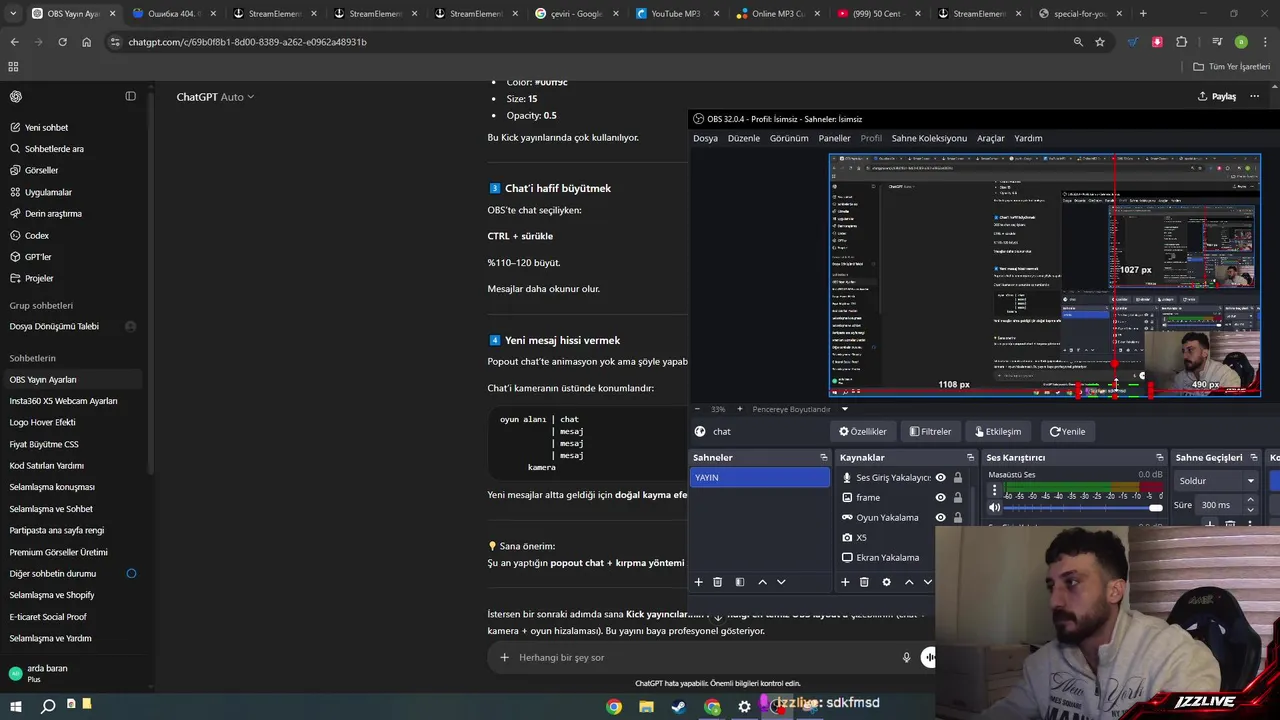
Task: Open the Chrome profile avatar
Action: pos(1241,42)
